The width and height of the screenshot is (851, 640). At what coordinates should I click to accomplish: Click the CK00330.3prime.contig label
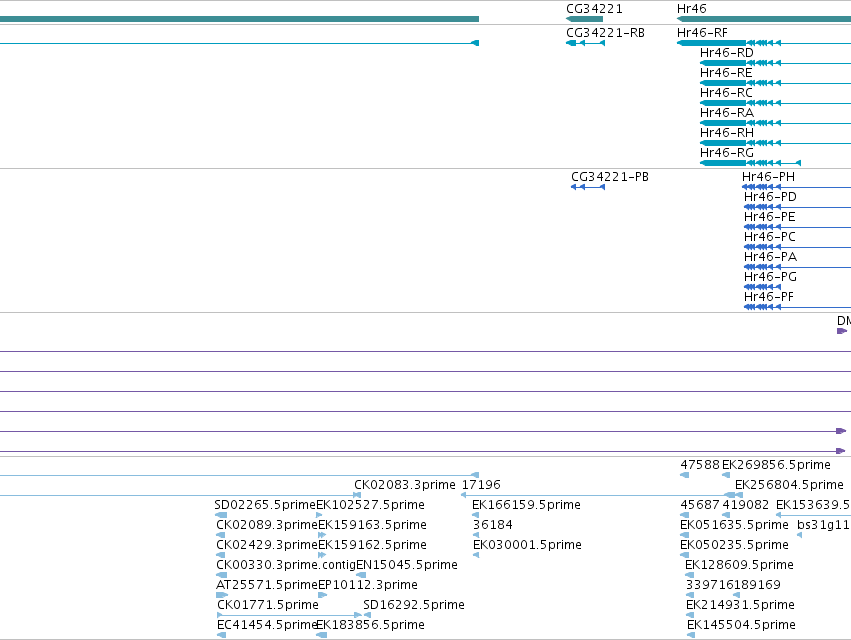pos(285,565)
